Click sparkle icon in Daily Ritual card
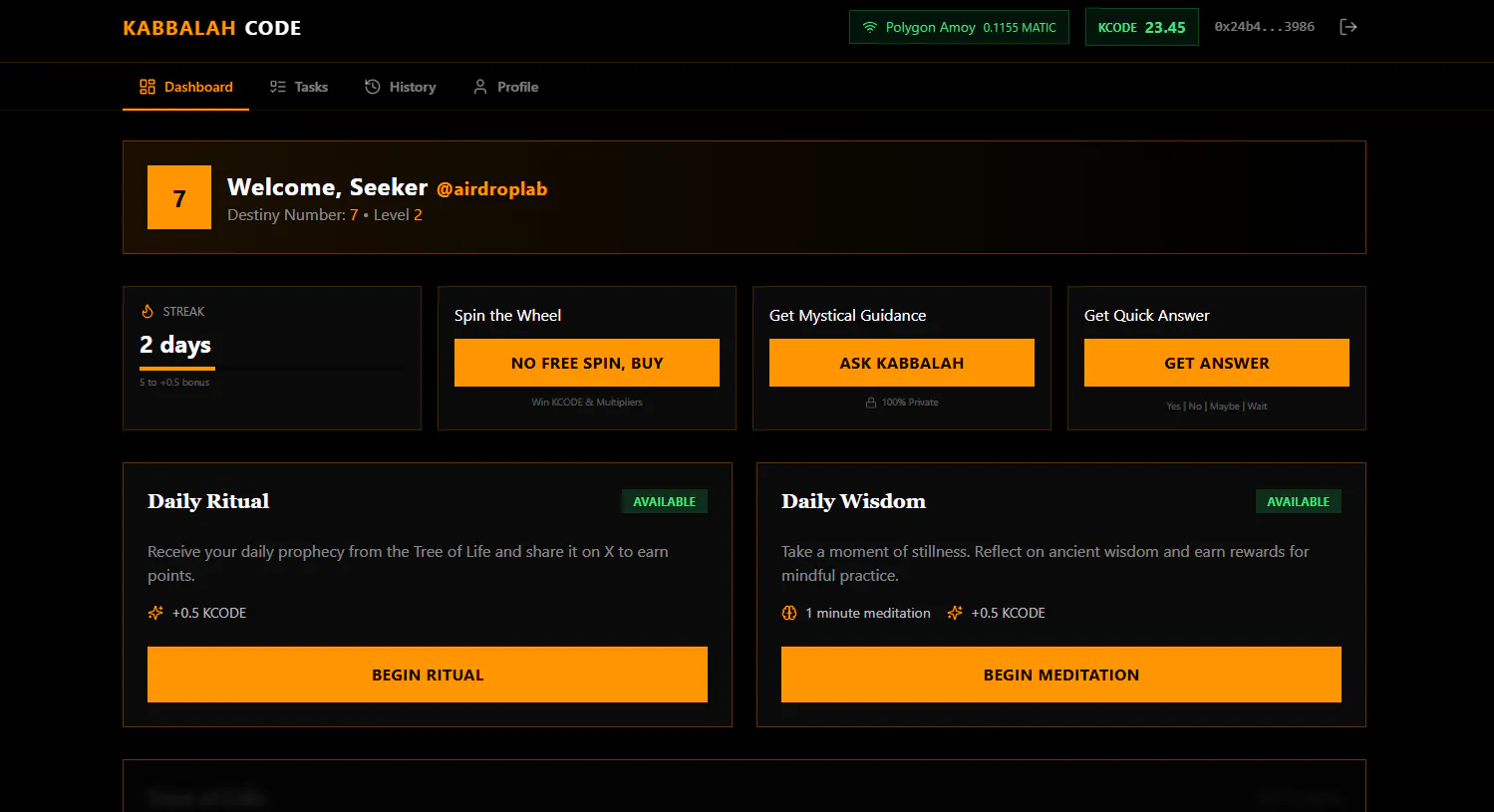 (155, 613)
